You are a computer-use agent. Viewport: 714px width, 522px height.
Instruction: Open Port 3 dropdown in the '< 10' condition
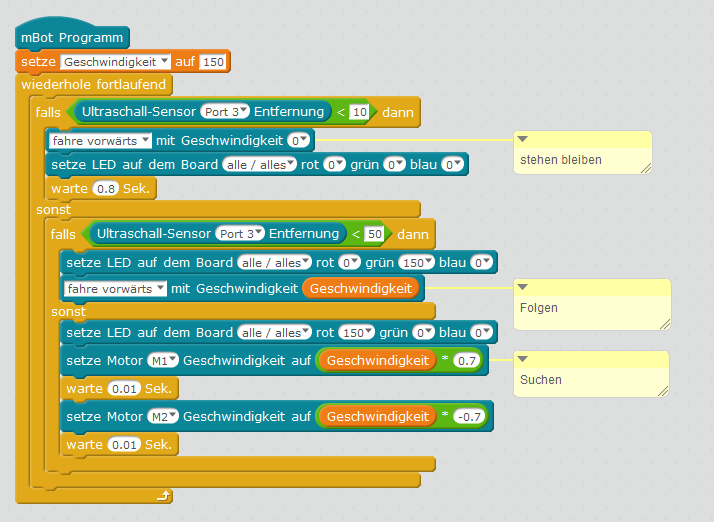coord(231,112)
